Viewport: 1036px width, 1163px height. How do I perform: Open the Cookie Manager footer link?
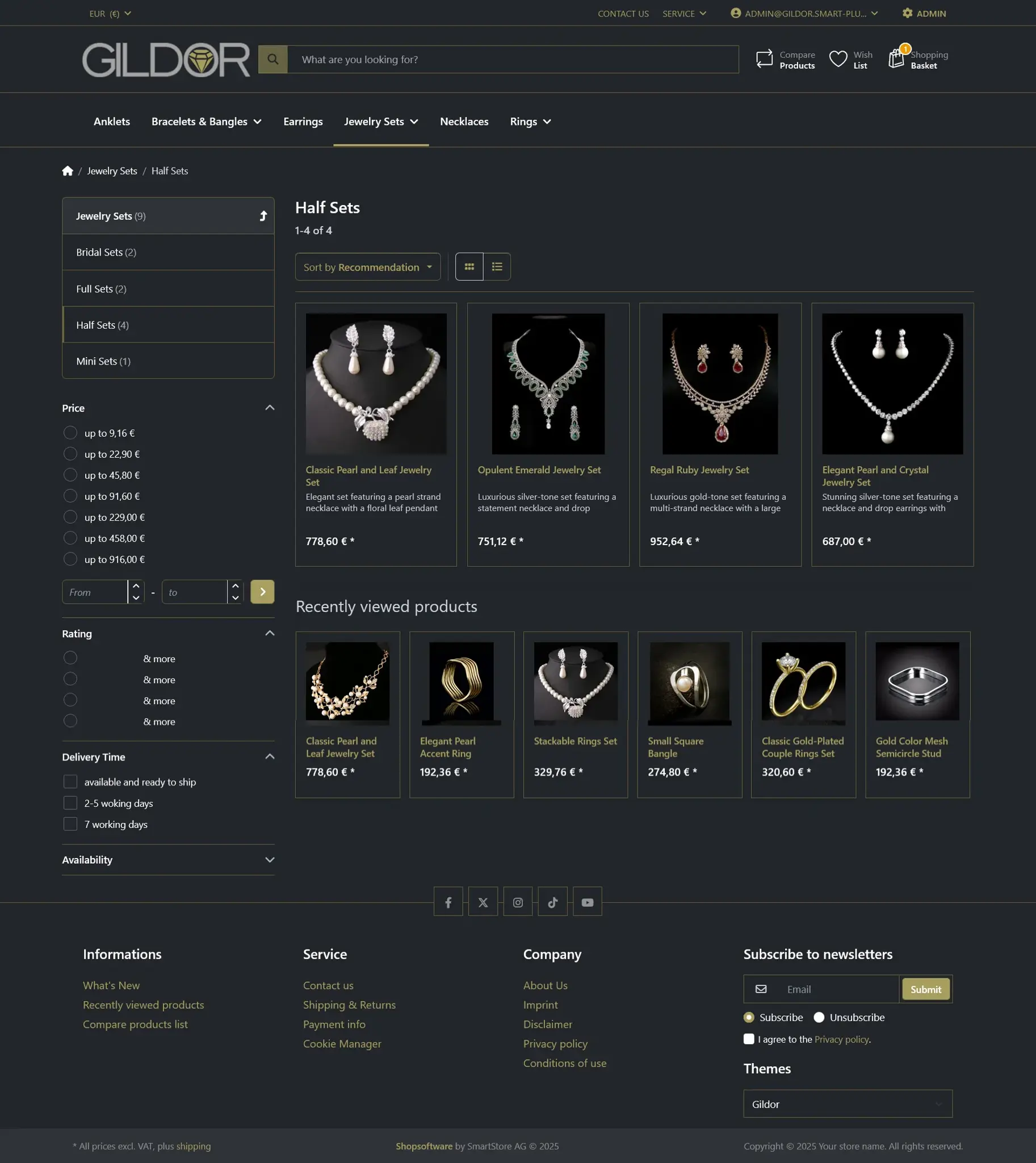click(342, 1043)
